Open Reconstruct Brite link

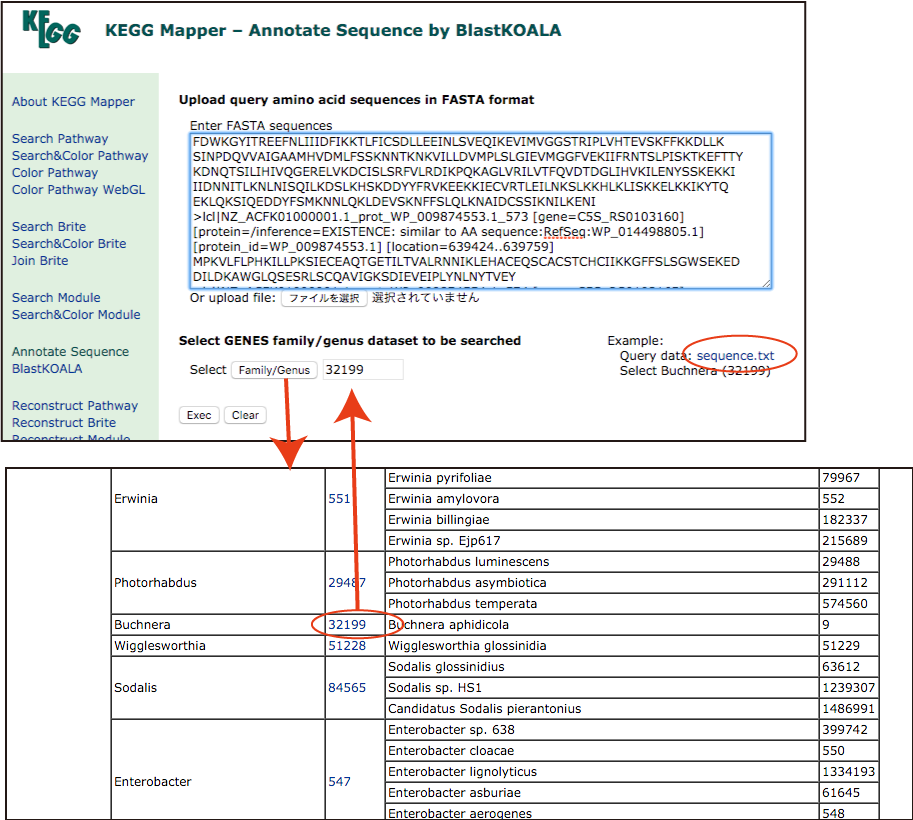click(x=64, y=422)
